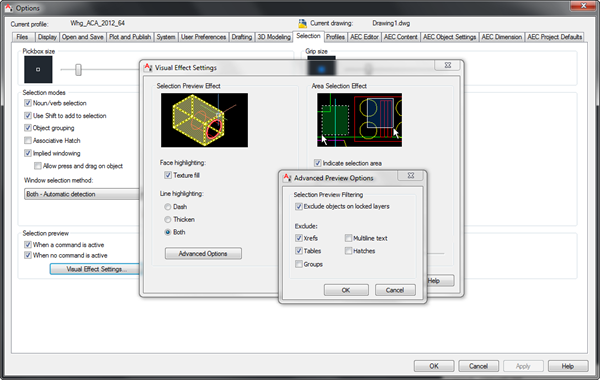Open the Files tab
The image size is (600, 380).
coord(23,37)
